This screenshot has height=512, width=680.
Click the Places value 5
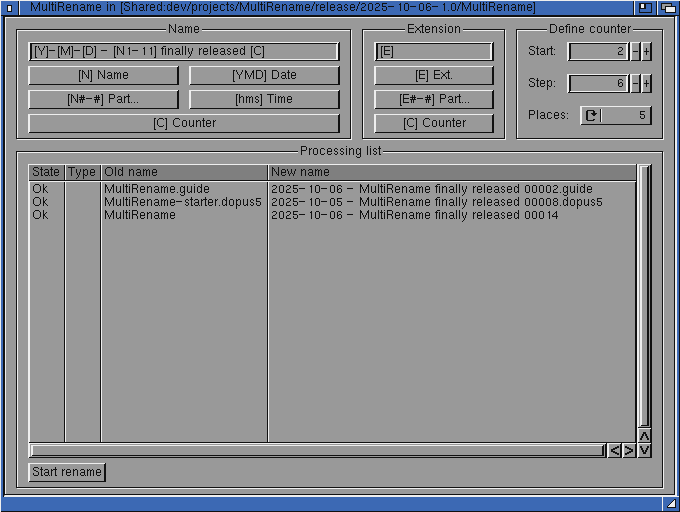(642, 115)
